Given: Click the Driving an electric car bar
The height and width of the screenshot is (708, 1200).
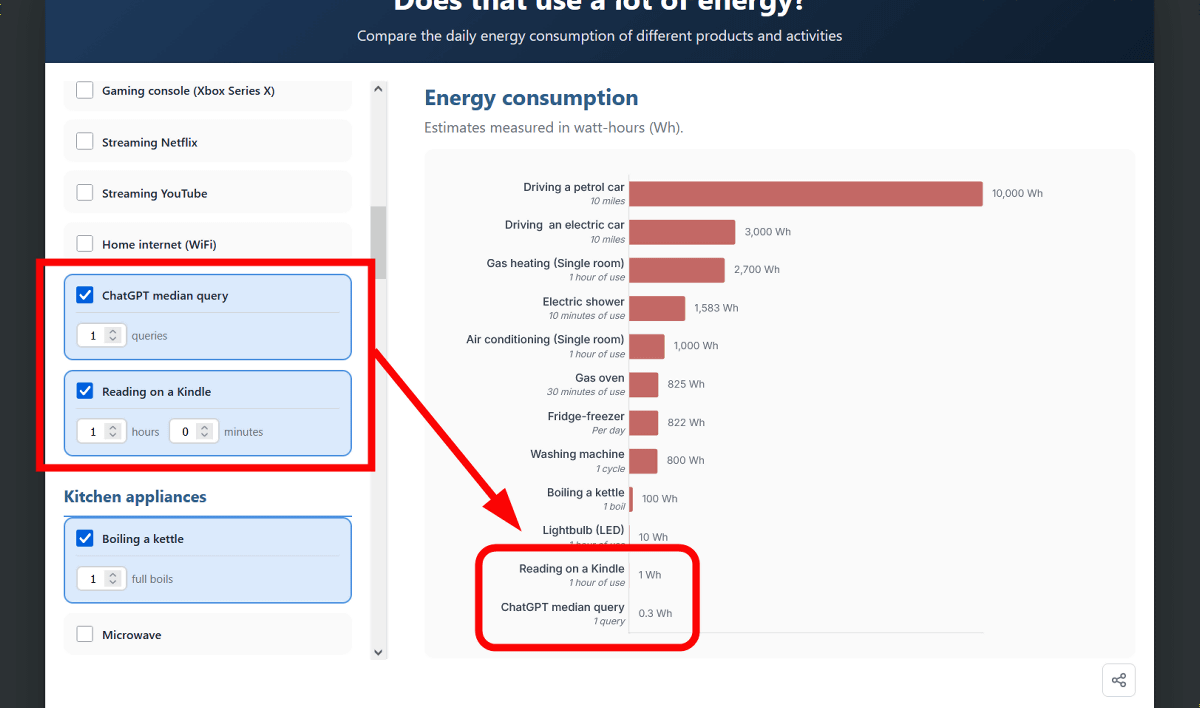Looking at the screenshot, I should (x=682, y=232).
